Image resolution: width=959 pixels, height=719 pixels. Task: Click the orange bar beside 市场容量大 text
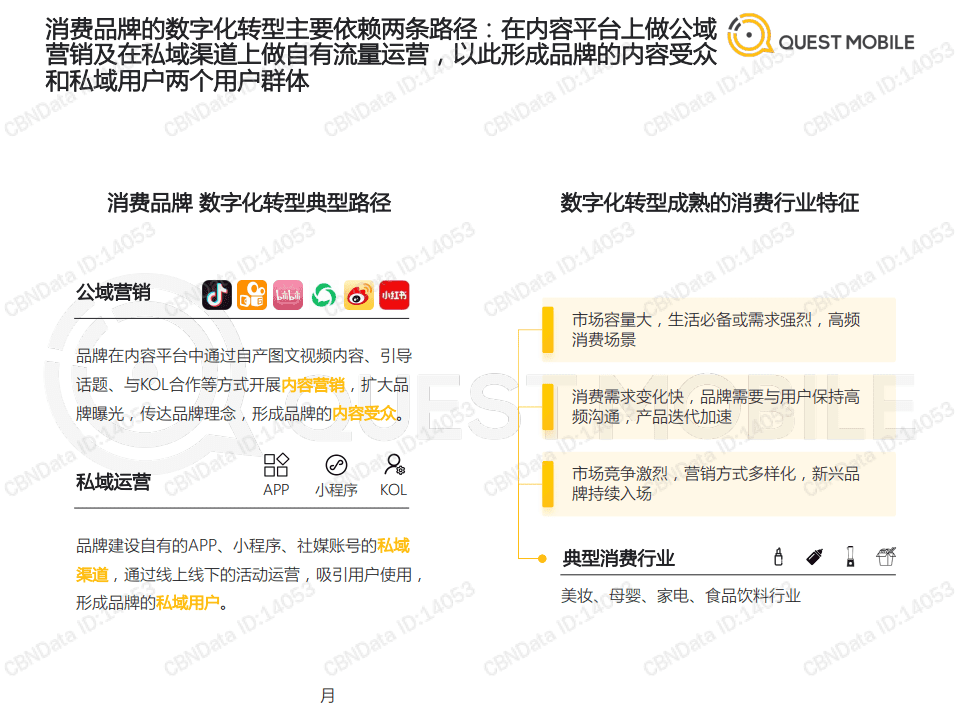click(546, 329)
